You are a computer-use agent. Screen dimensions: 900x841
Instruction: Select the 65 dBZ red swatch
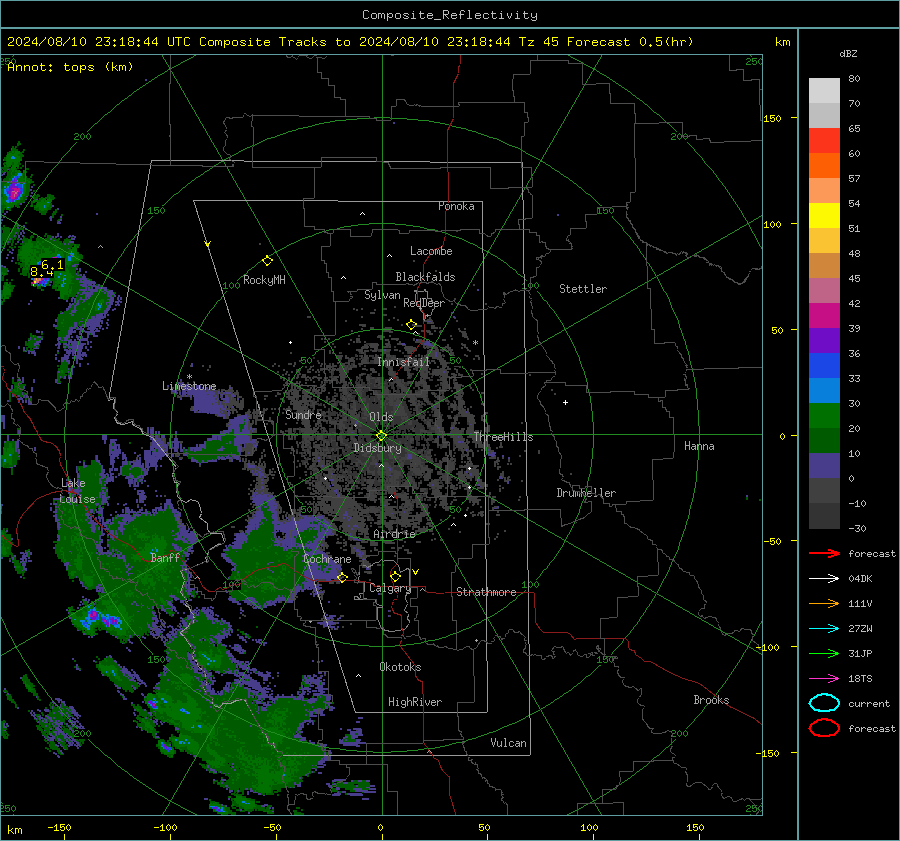coord(824,141)
